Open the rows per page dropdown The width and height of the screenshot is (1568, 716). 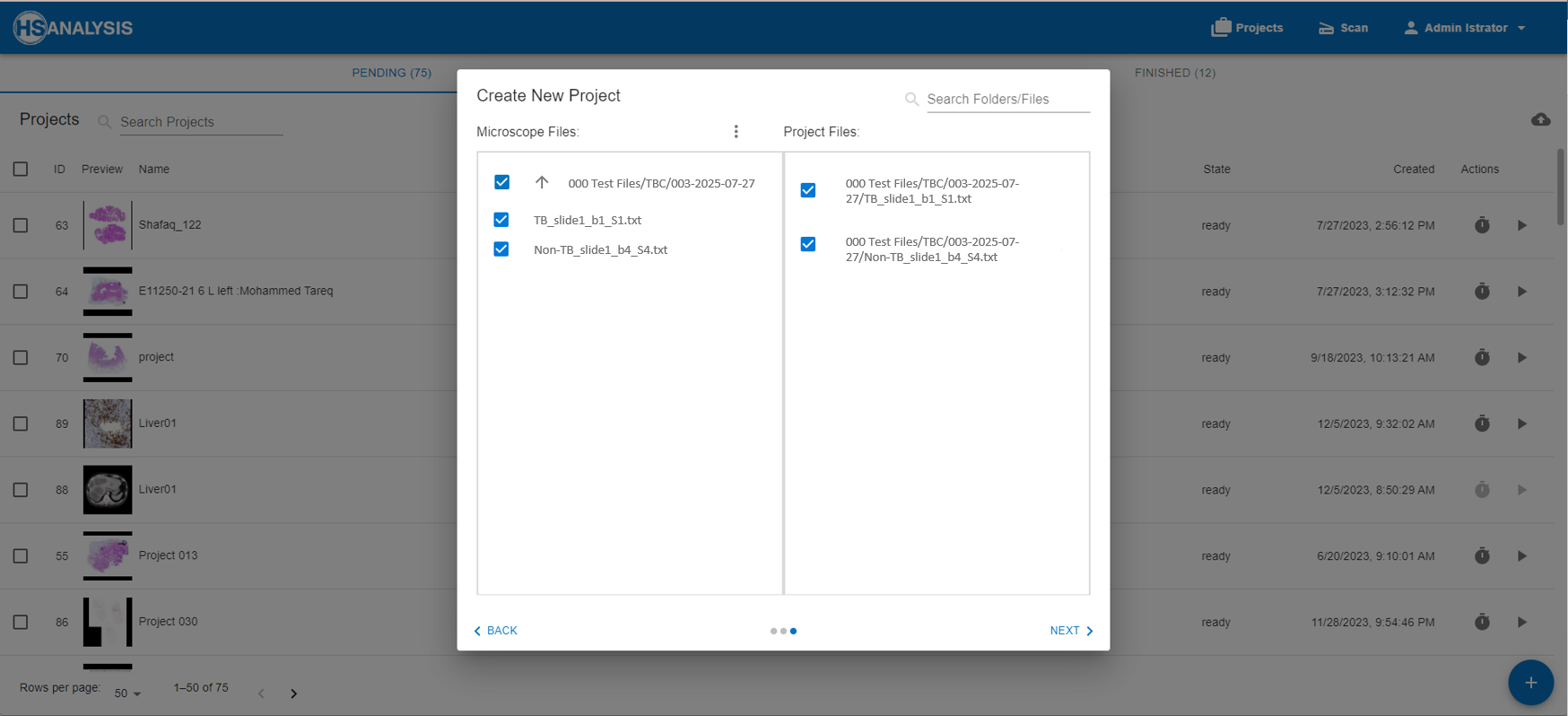tap(127, 694)
